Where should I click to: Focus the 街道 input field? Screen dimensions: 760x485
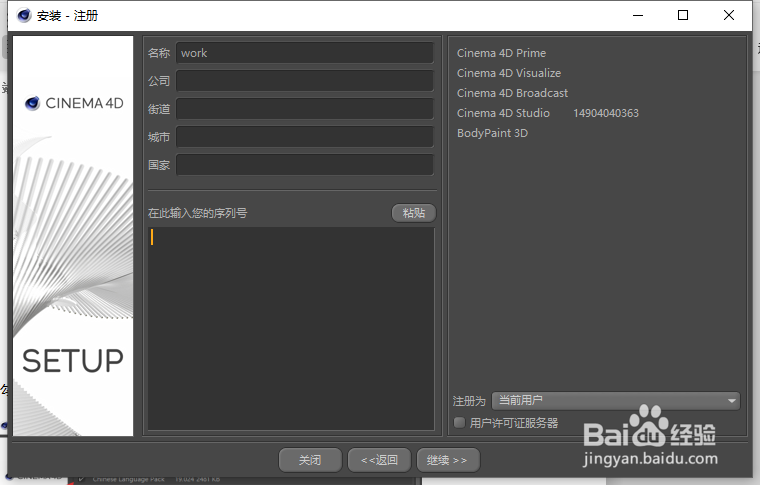coord(305,109)
